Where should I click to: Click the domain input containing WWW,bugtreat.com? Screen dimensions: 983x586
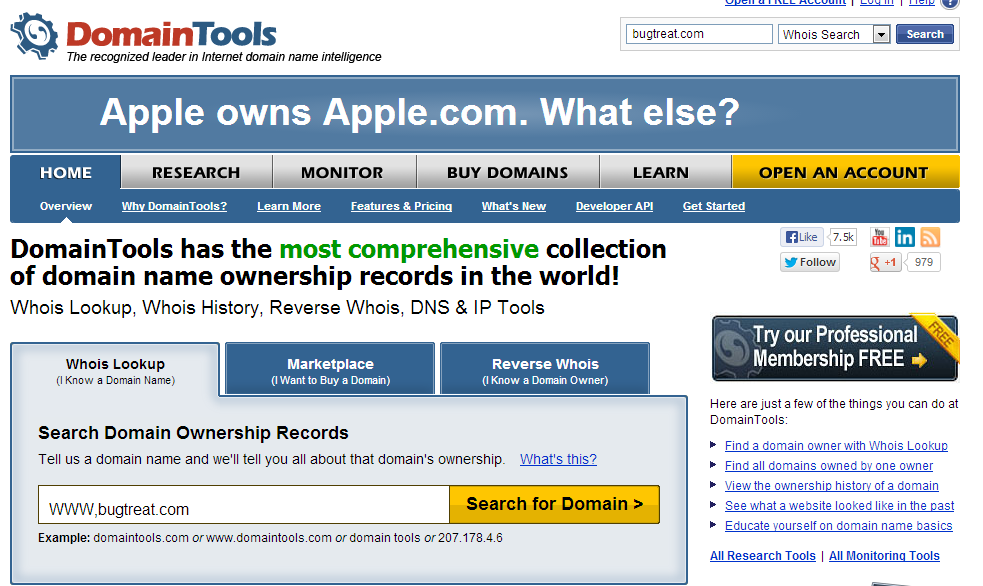pyautogui.click(x=243, y=509)
